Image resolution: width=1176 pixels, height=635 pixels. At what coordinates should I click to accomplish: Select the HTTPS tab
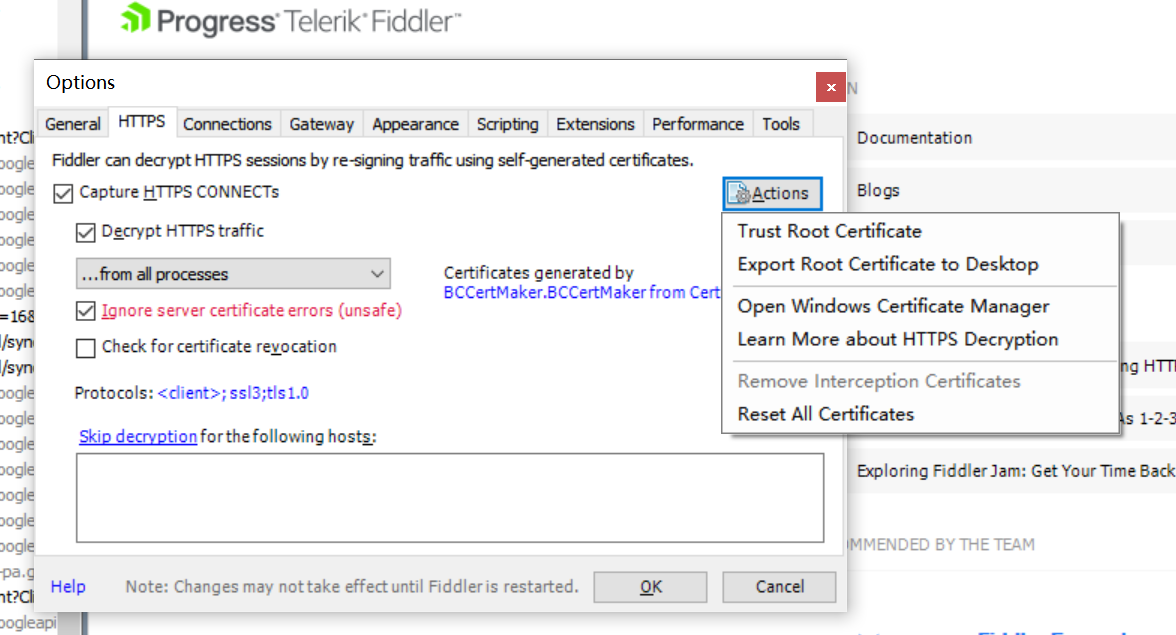[x=142, y=121]
